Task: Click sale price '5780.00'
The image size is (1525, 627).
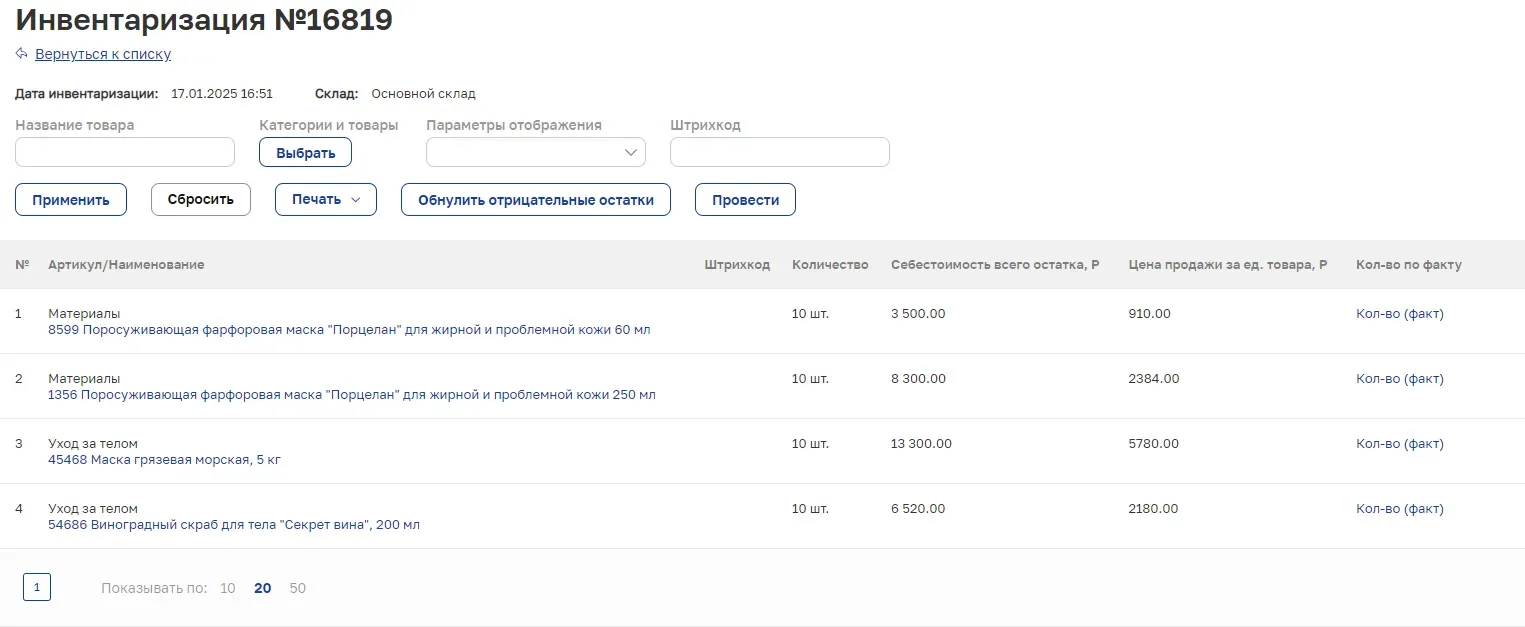Action: pos(1153,444)
